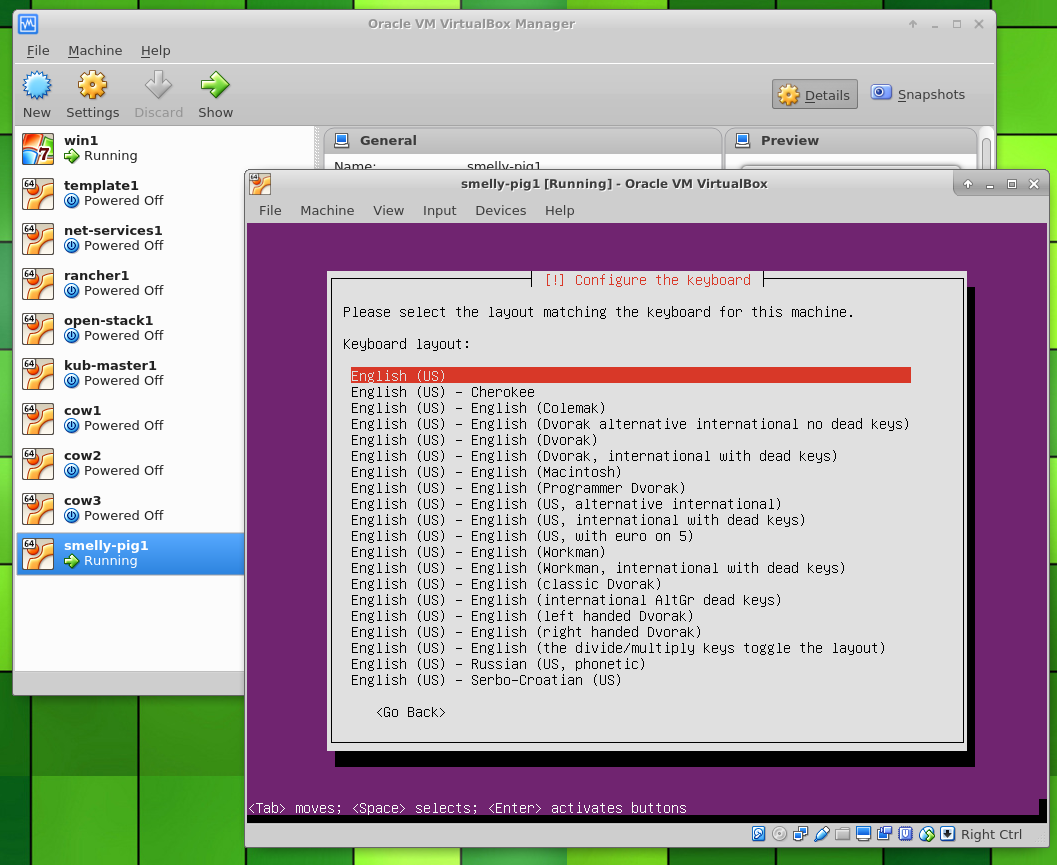
Task: Select English (Programmer Dvorak) layout
Action: 518,488
